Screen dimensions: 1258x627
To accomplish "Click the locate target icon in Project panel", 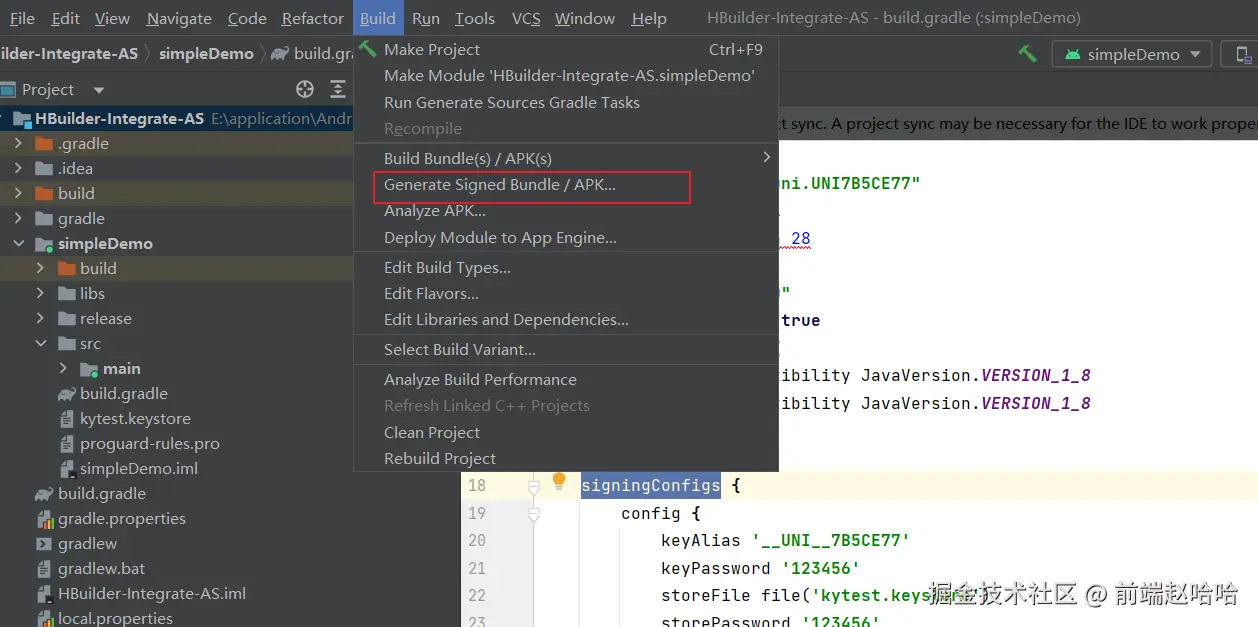I will tap(305, 89).
